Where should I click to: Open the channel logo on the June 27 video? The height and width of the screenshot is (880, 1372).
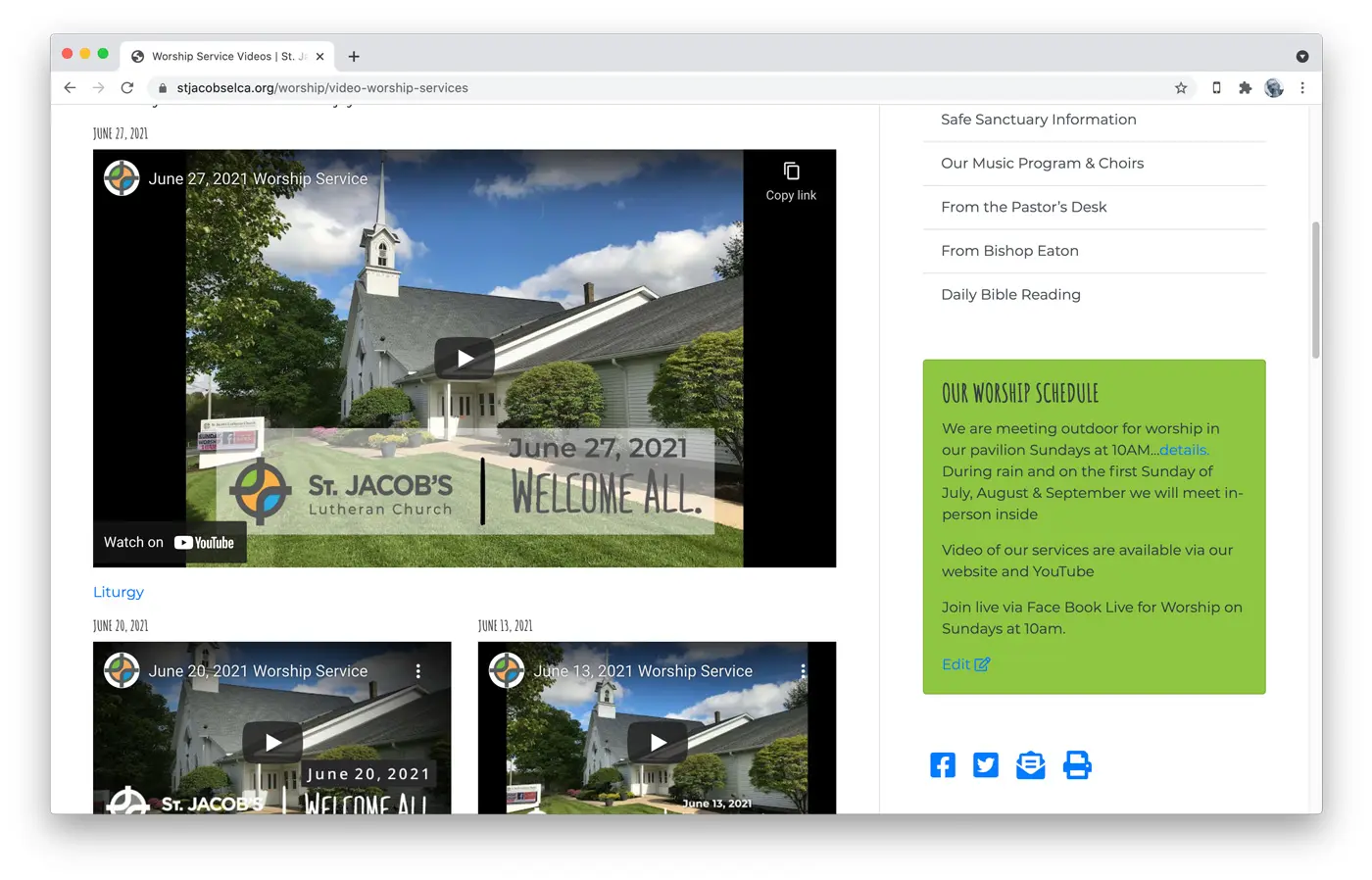click(122, 178)
